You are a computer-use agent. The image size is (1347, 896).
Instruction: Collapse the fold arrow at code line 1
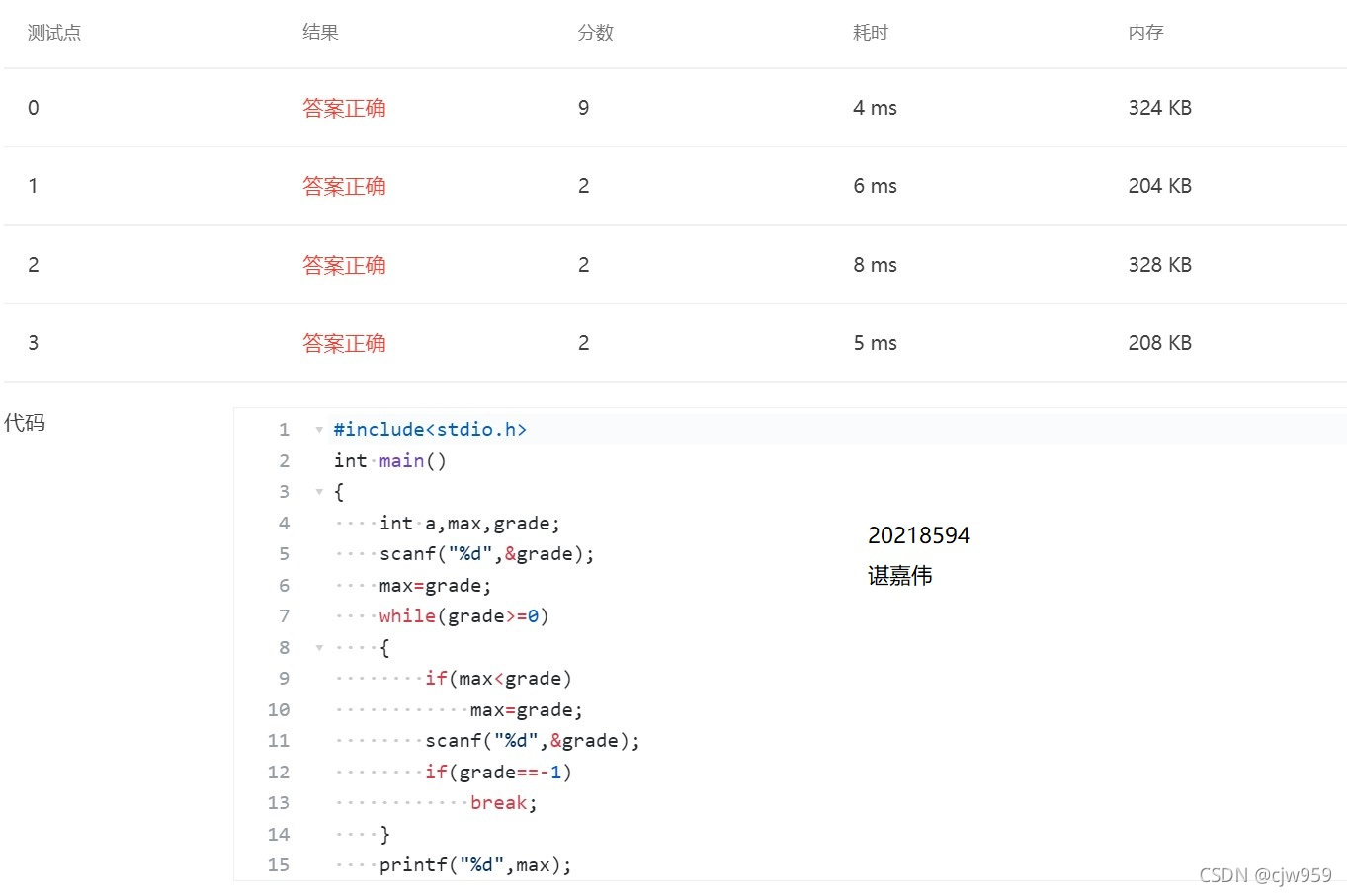tap(319, 430)
